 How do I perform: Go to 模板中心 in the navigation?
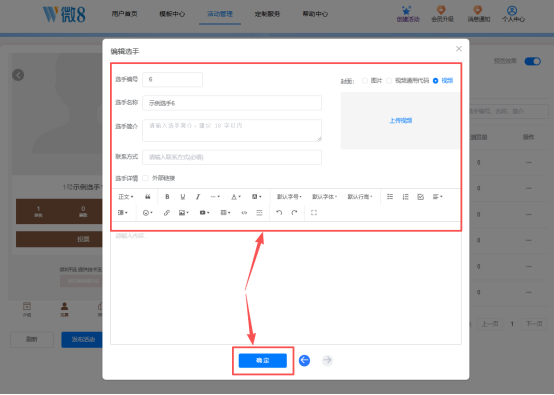point(172,14)
